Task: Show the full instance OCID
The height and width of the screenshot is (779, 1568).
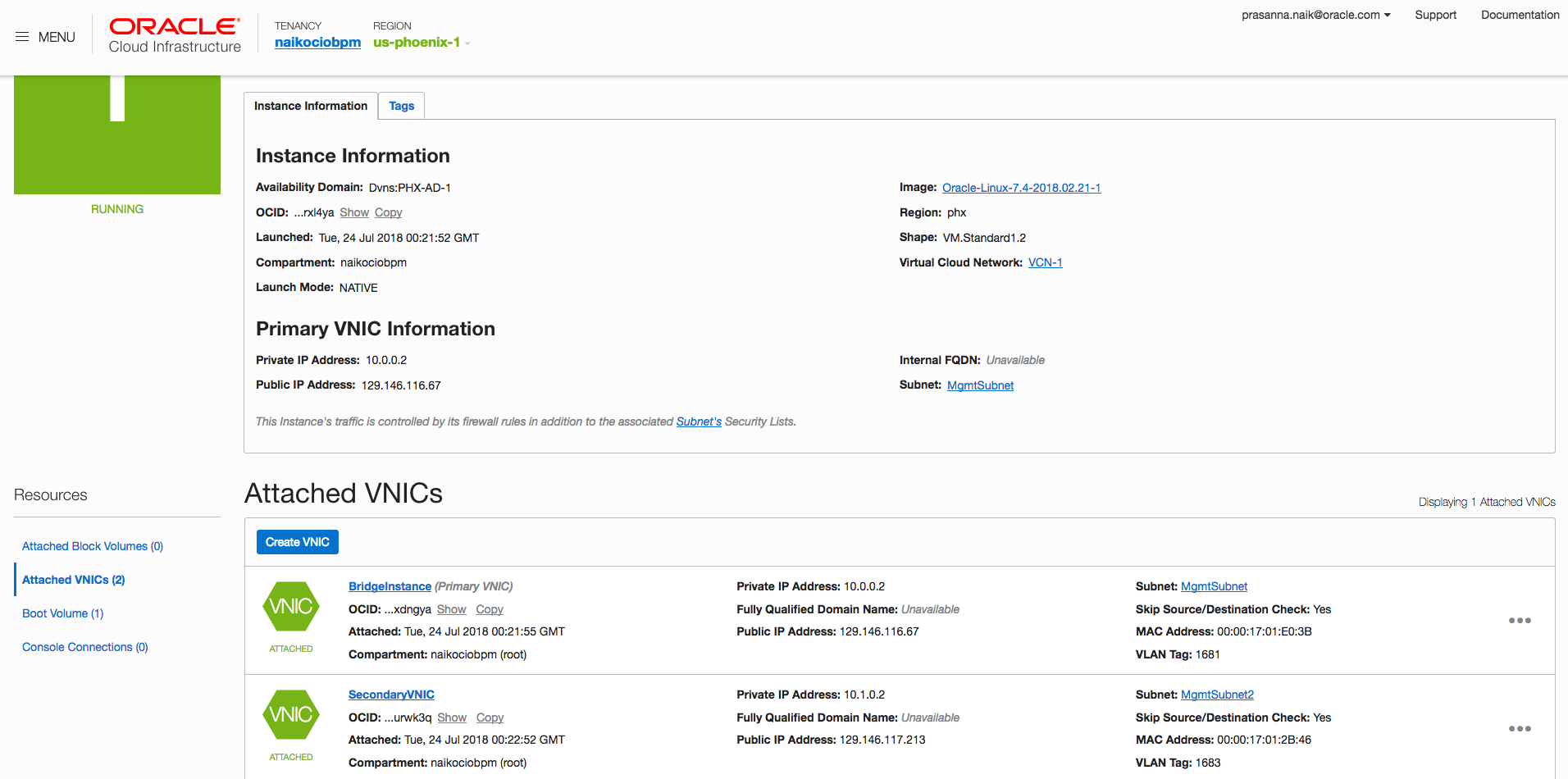Action: (354, 213)
